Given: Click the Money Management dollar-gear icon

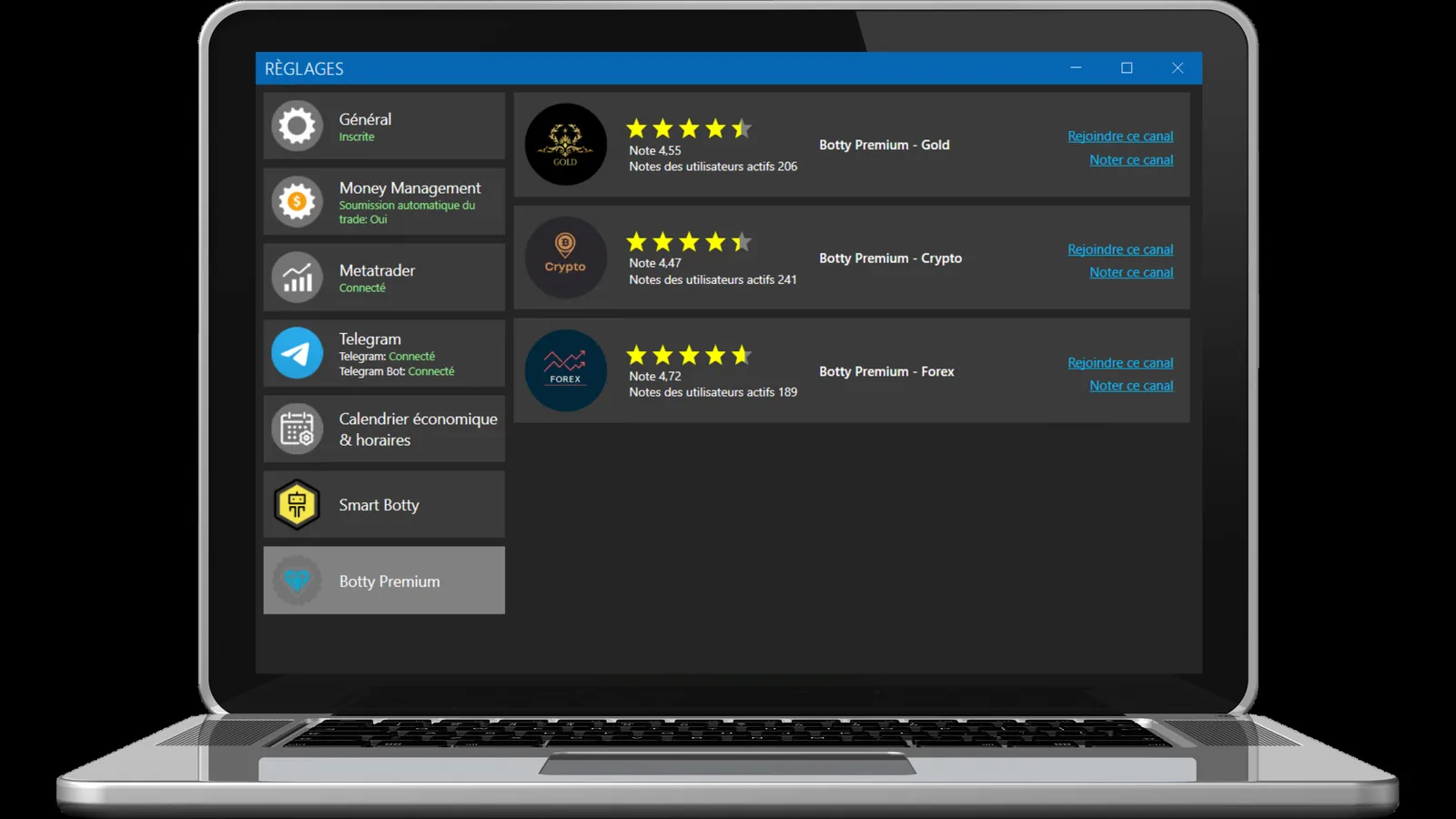Looking at the screenshot, I should click(x=297, y=201).
